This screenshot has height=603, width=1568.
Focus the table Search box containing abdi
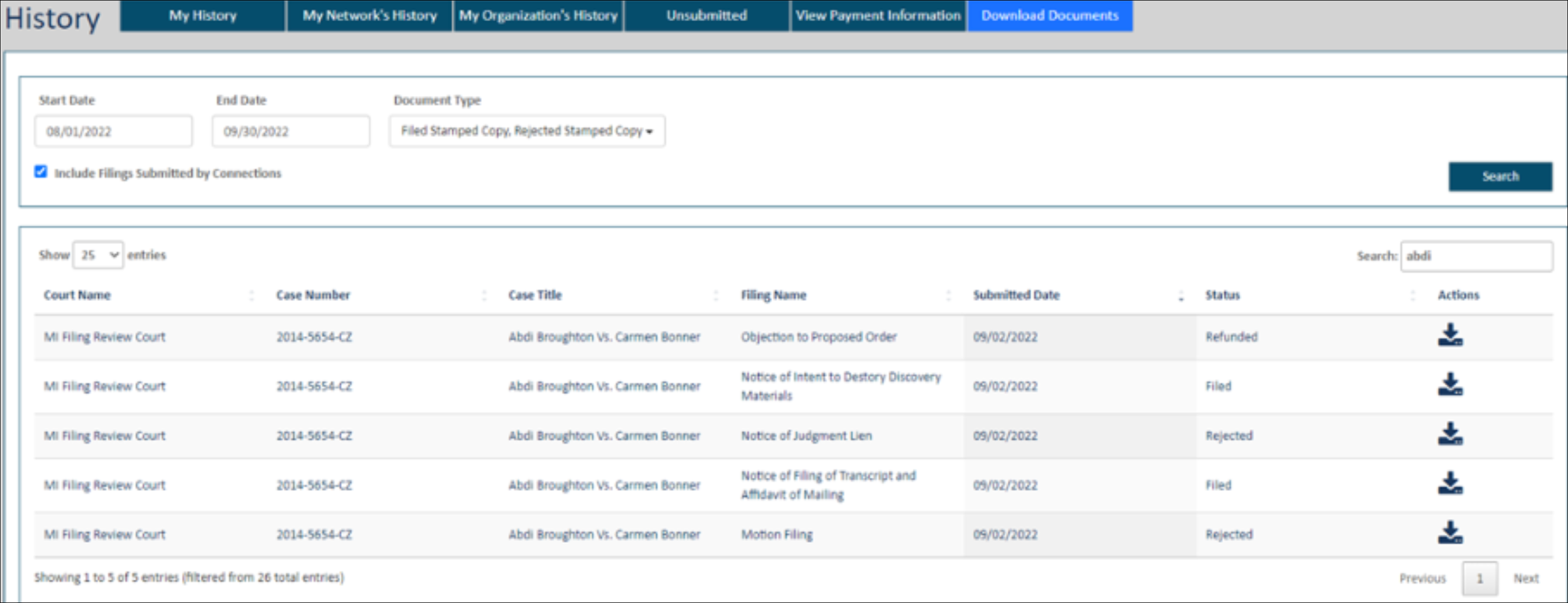pyautogui.click(x=1476, y=256)
